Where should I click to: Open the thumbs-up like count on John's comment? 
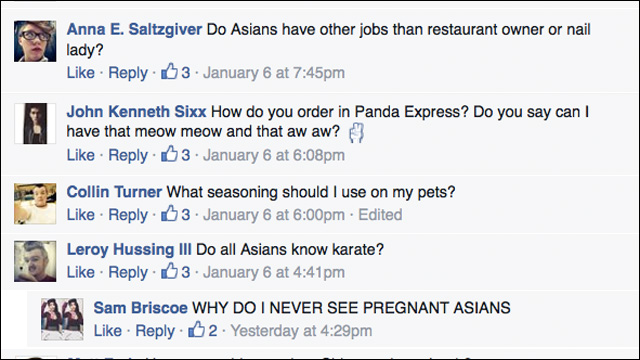(176, 155)
